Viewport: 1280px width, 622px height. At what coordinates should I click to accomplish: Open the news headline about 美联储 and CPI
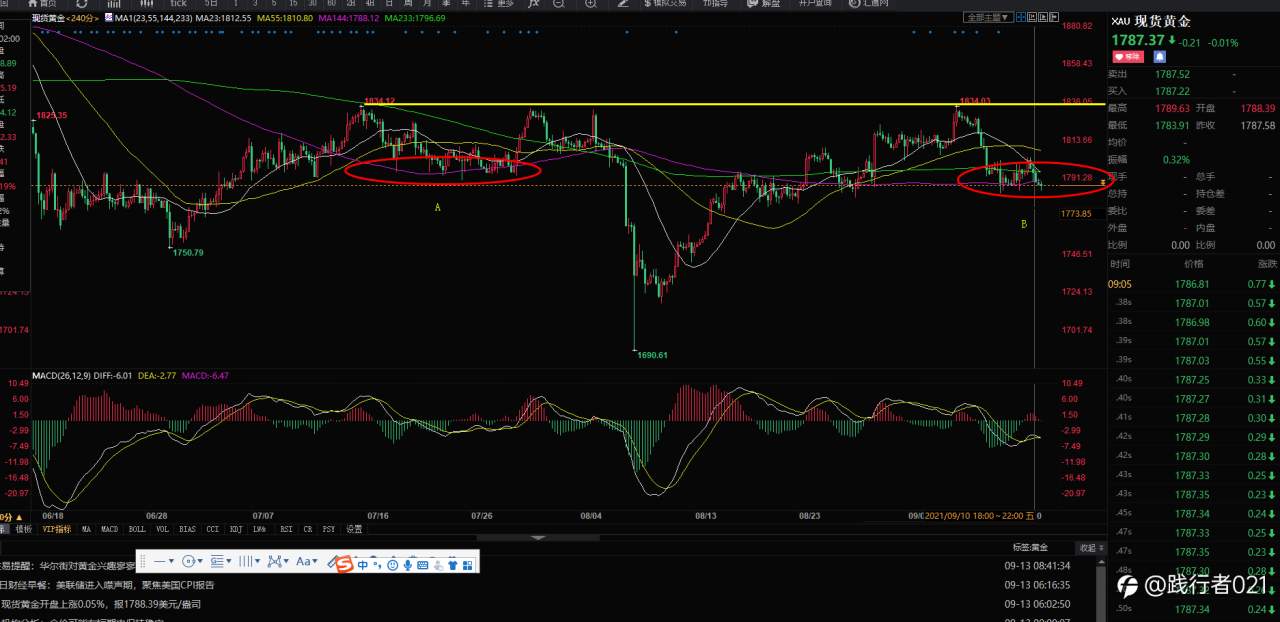[x=108, y=585]
